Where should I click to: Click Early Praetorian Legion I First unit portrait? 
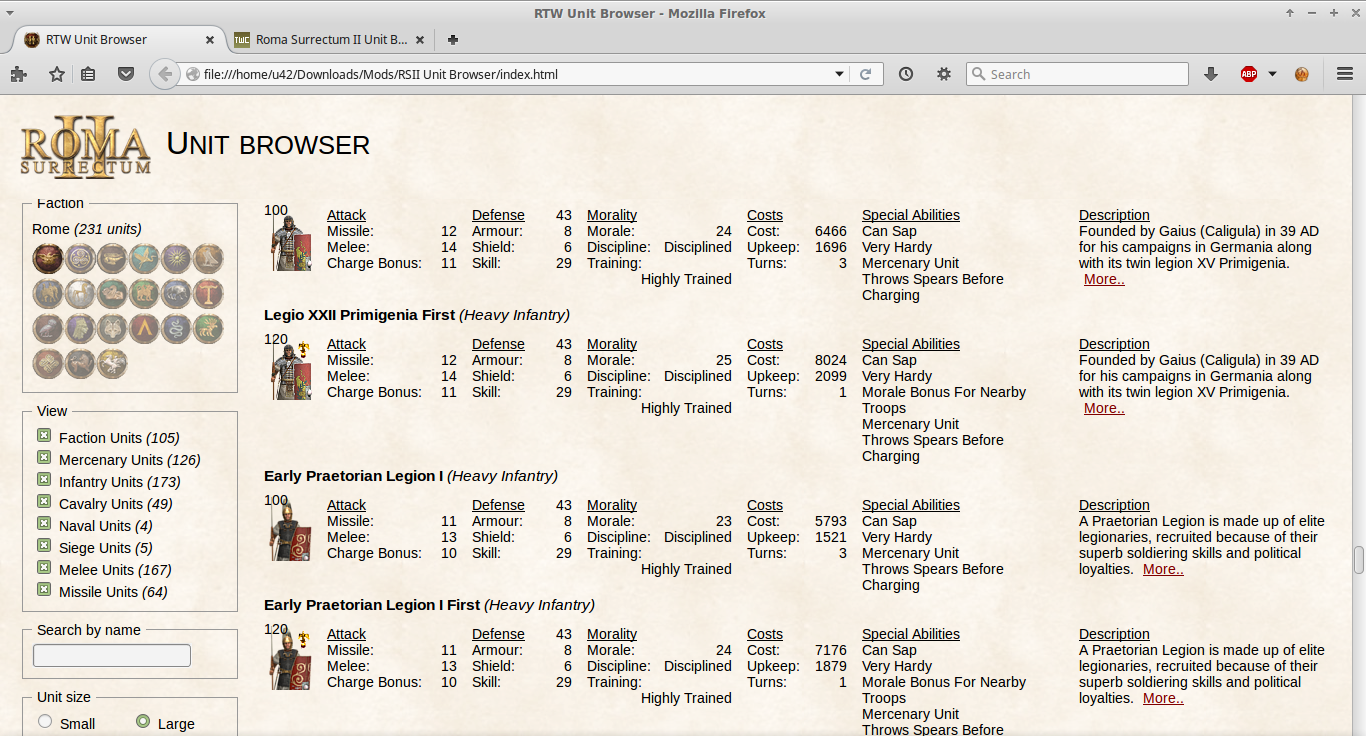(x=291, y=662)
